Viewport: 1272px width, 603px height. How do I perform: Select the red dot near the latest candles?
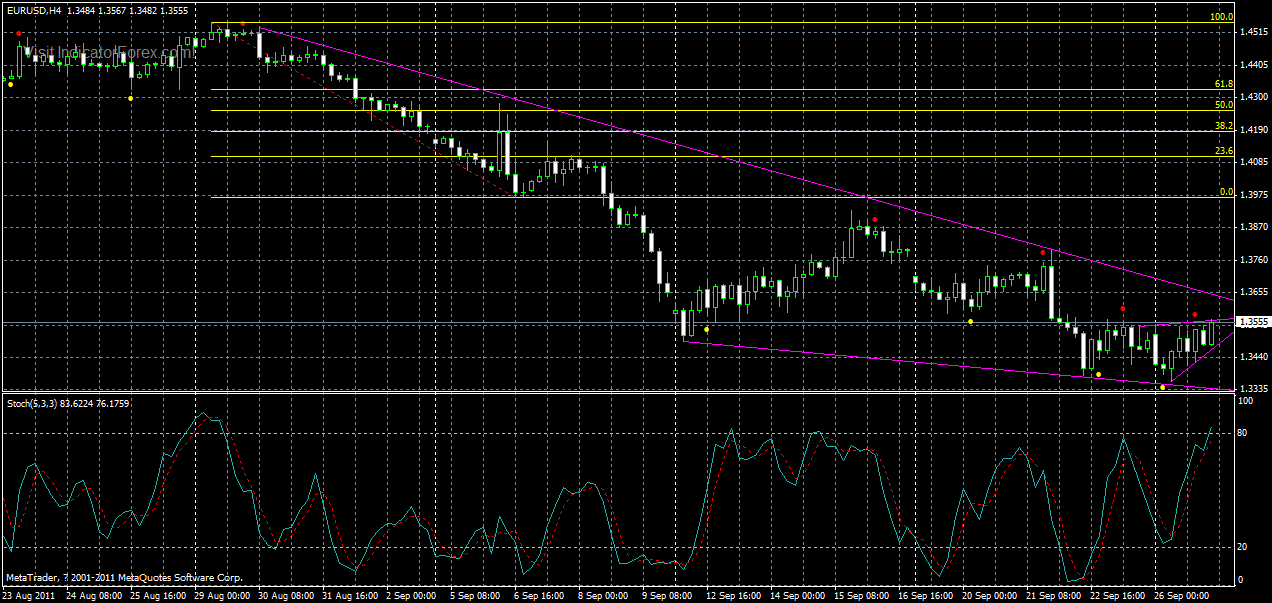1195,314
